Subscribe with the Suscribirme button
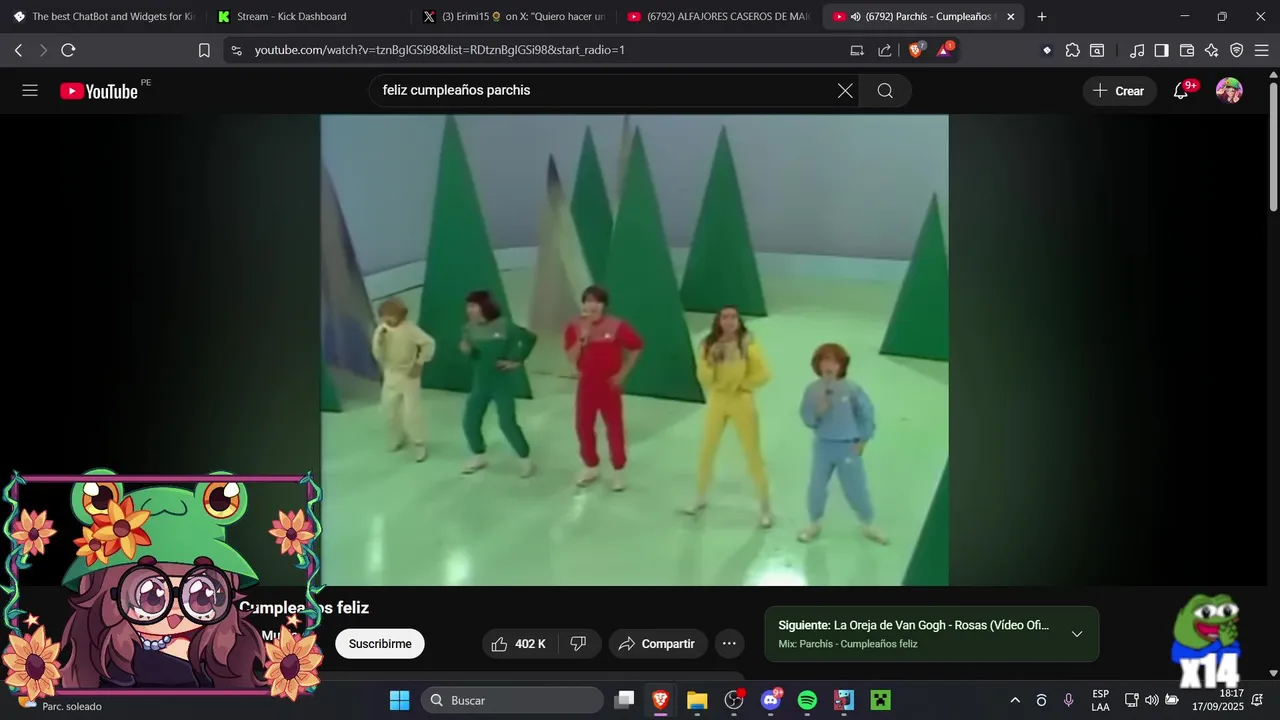This screenshot has height=720, width=1280. [x=380, y=644]
